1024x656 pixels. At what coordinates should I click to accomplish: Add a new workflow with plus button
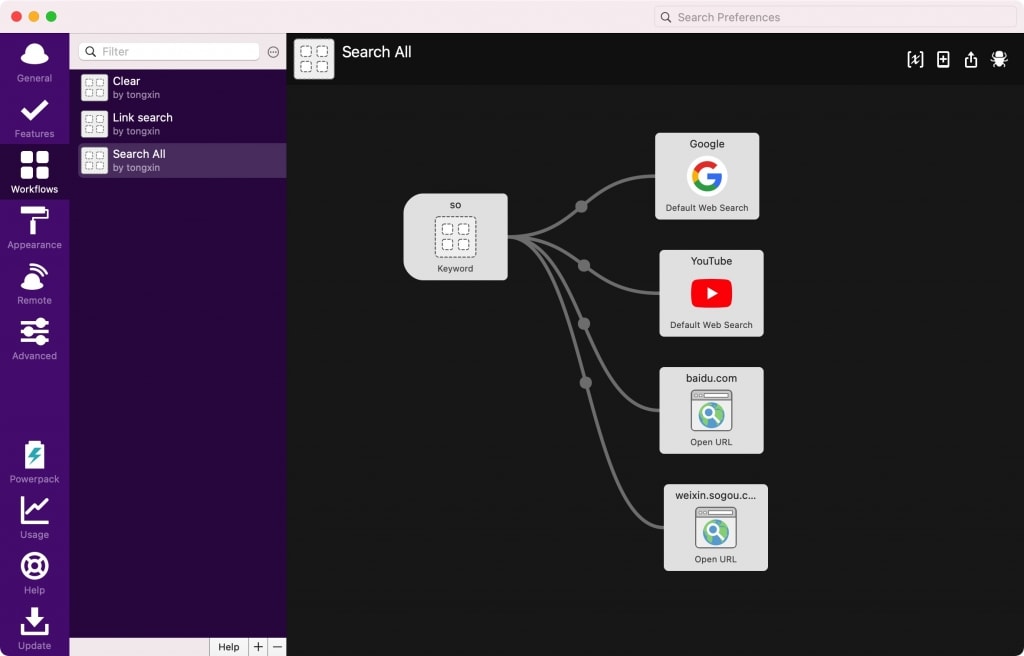[258, 647]
